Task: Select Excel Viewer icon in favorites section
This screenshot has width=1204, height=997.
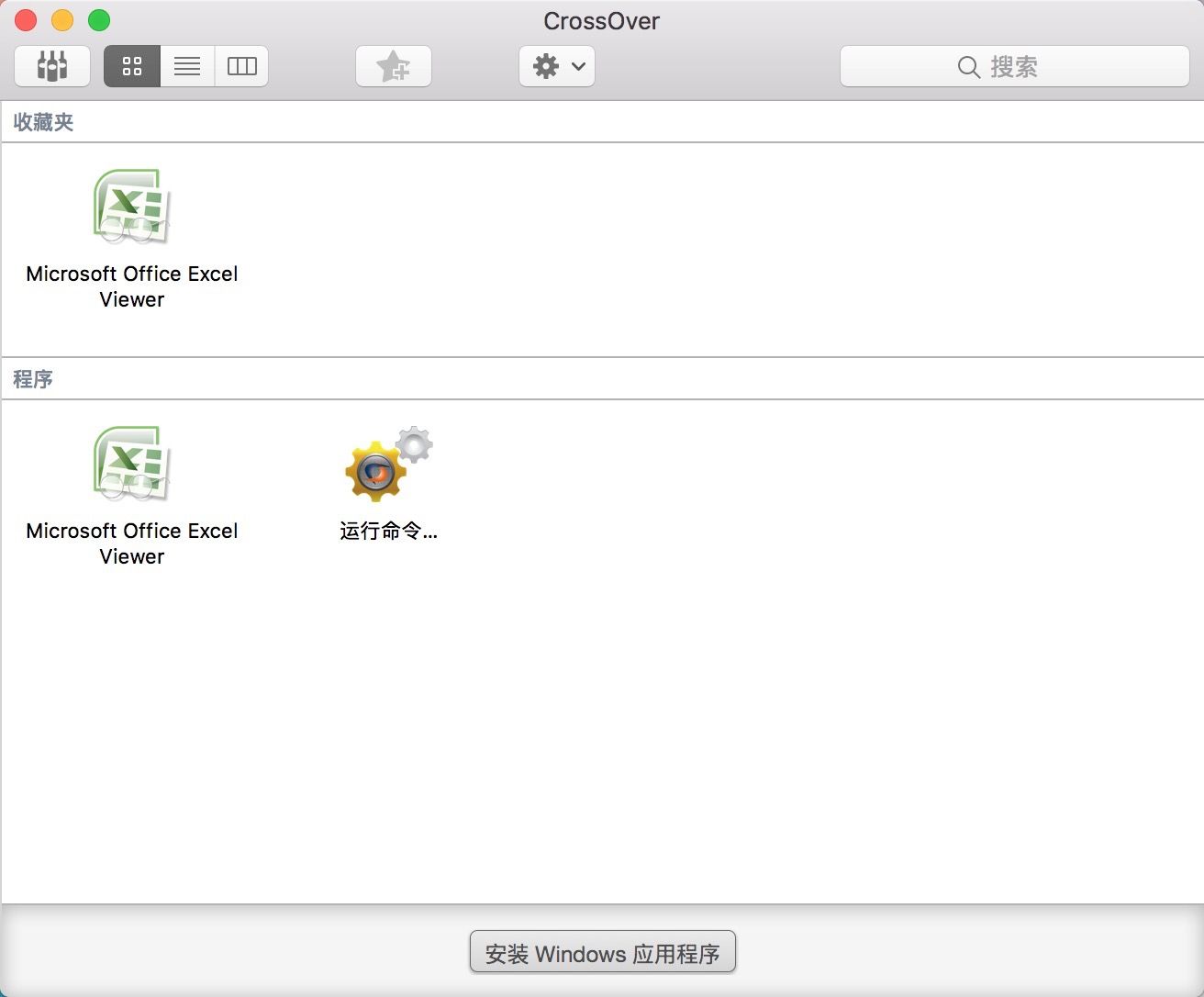Action: [132, 207]
